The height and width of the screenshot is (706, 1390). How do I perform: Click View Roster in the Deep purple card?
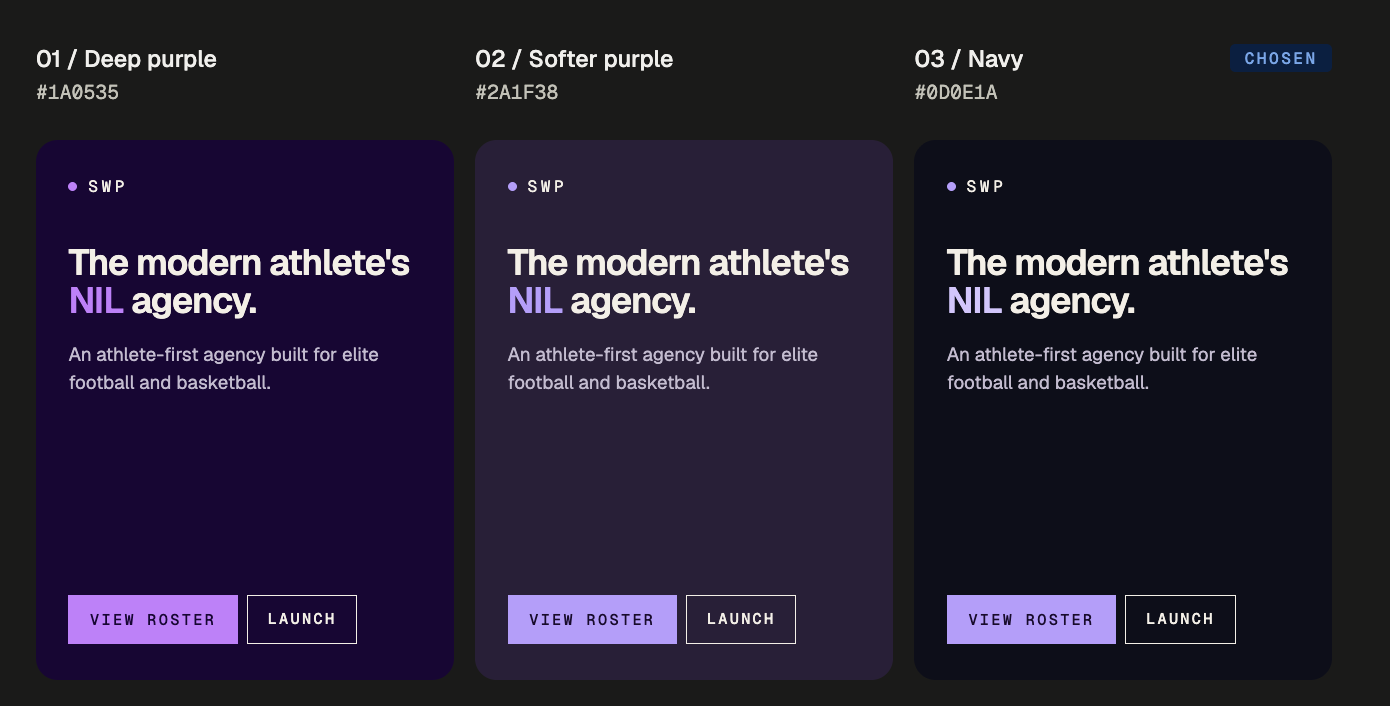click(153, 620)
